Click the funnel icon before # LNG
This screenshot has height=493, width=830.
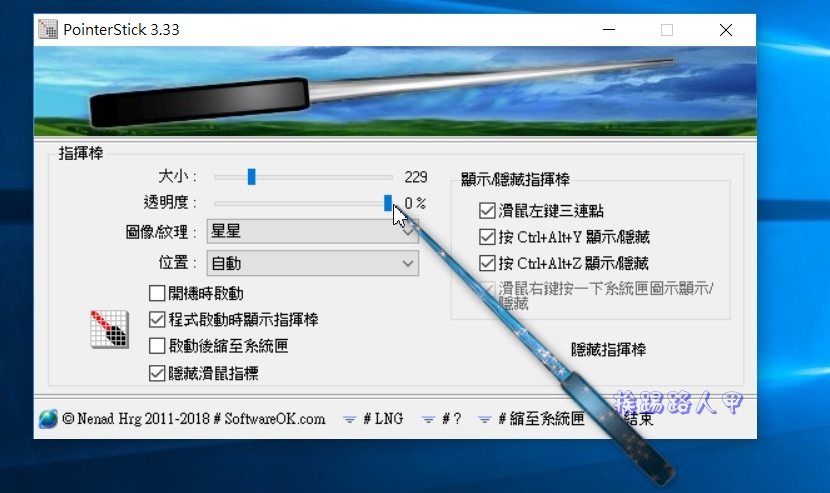click(349, 419)
